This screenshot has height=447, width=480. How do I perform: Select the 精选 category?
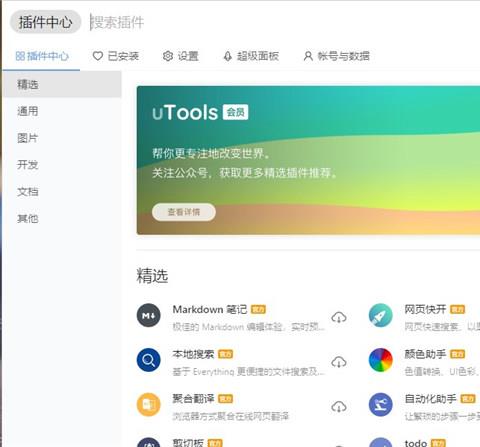[62, 84]
